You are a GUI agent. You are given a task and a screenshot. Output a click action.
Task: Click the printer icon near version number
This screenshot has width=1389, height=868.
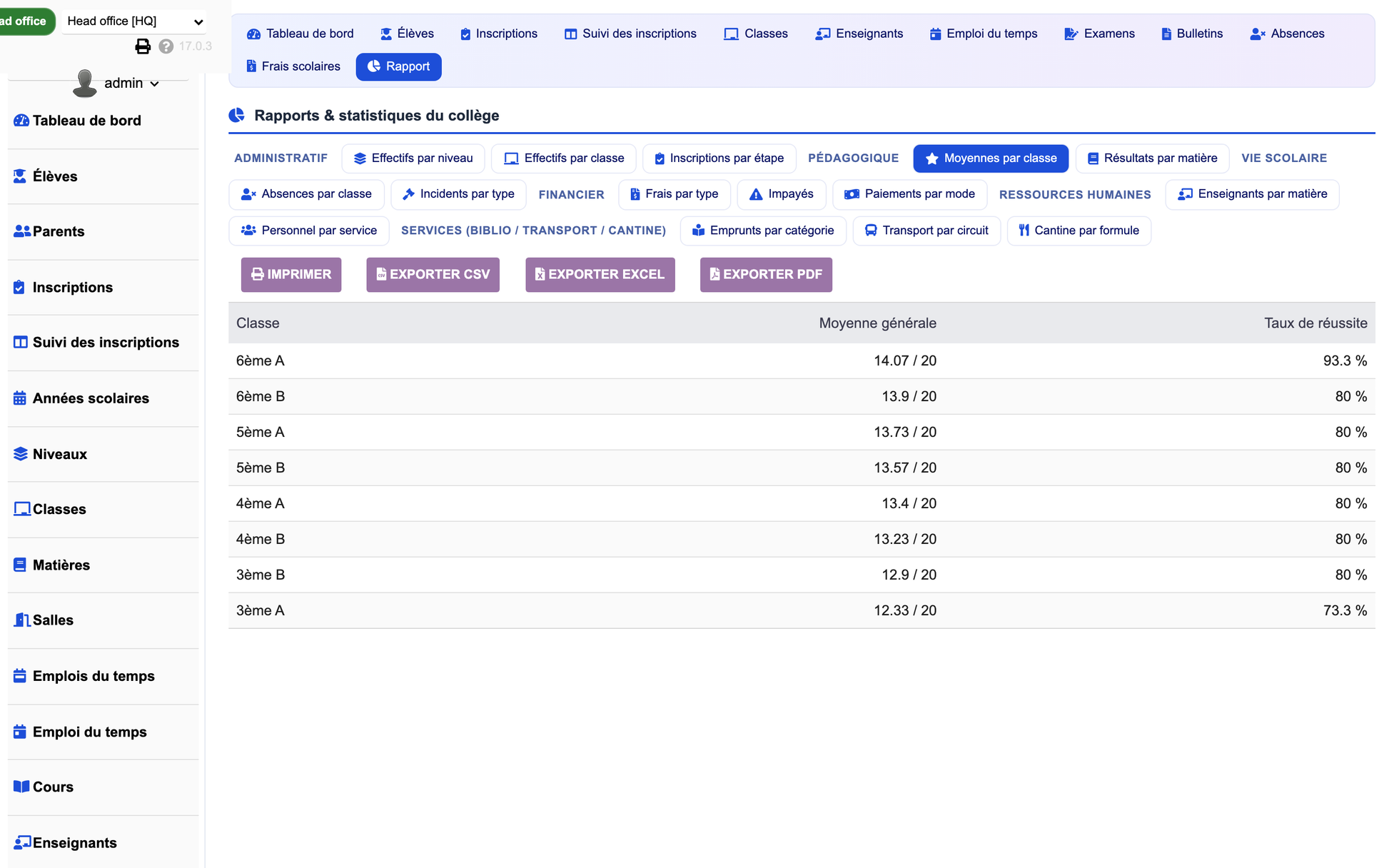(x=143, y=46)
